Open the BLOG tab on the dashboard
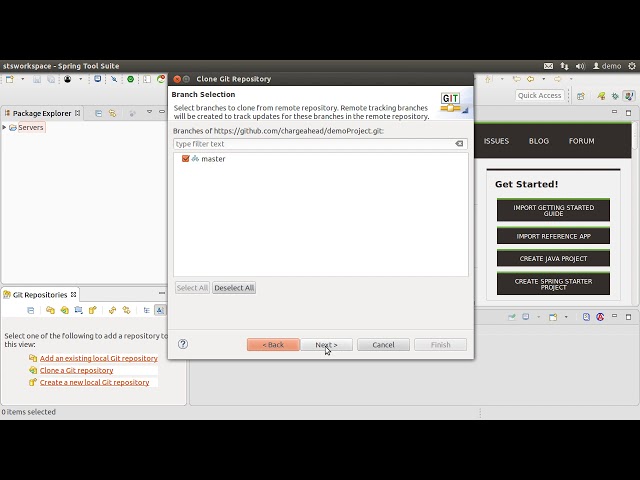 539,141
